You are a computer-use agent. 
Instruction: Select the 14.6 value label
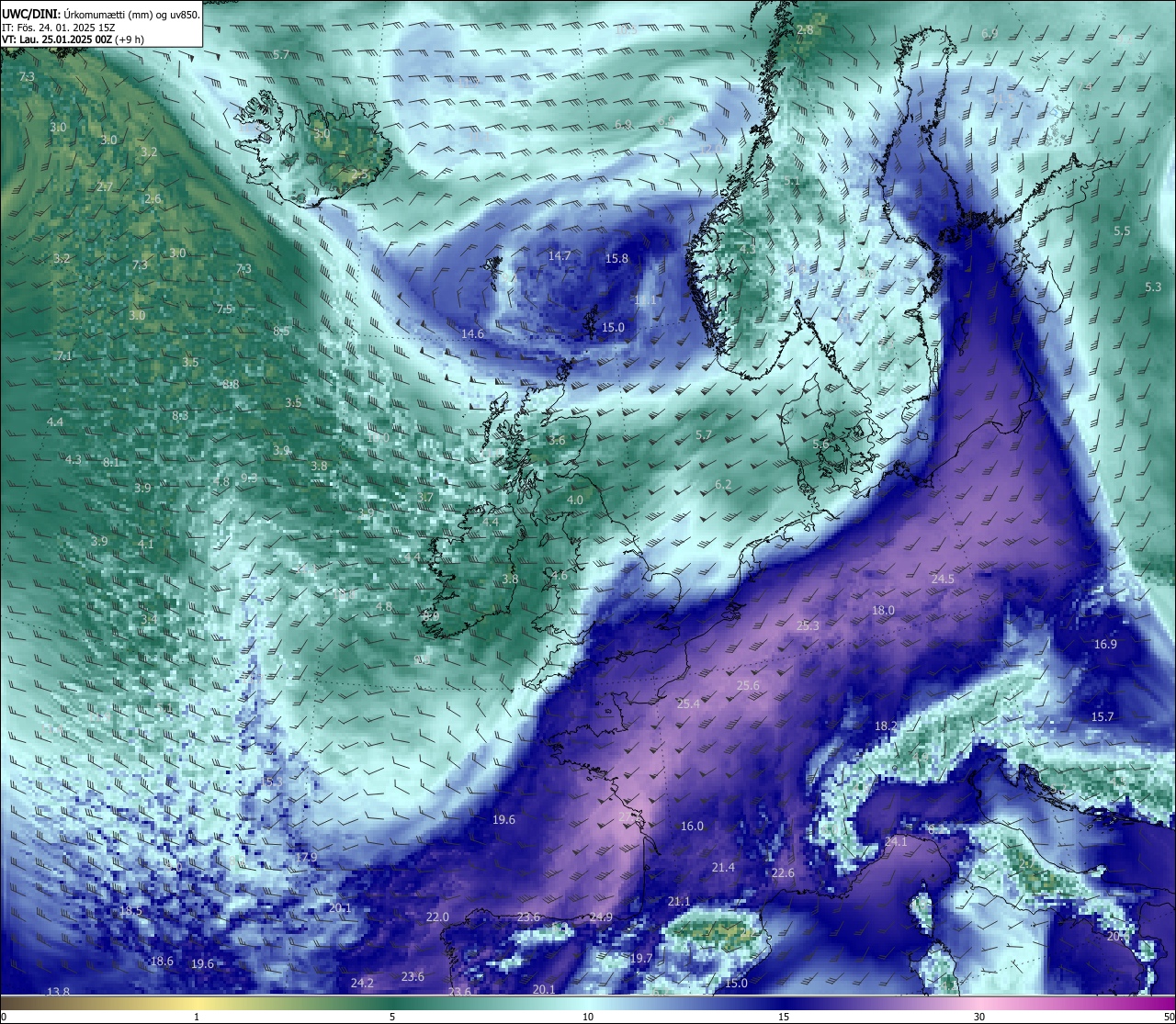472,334
